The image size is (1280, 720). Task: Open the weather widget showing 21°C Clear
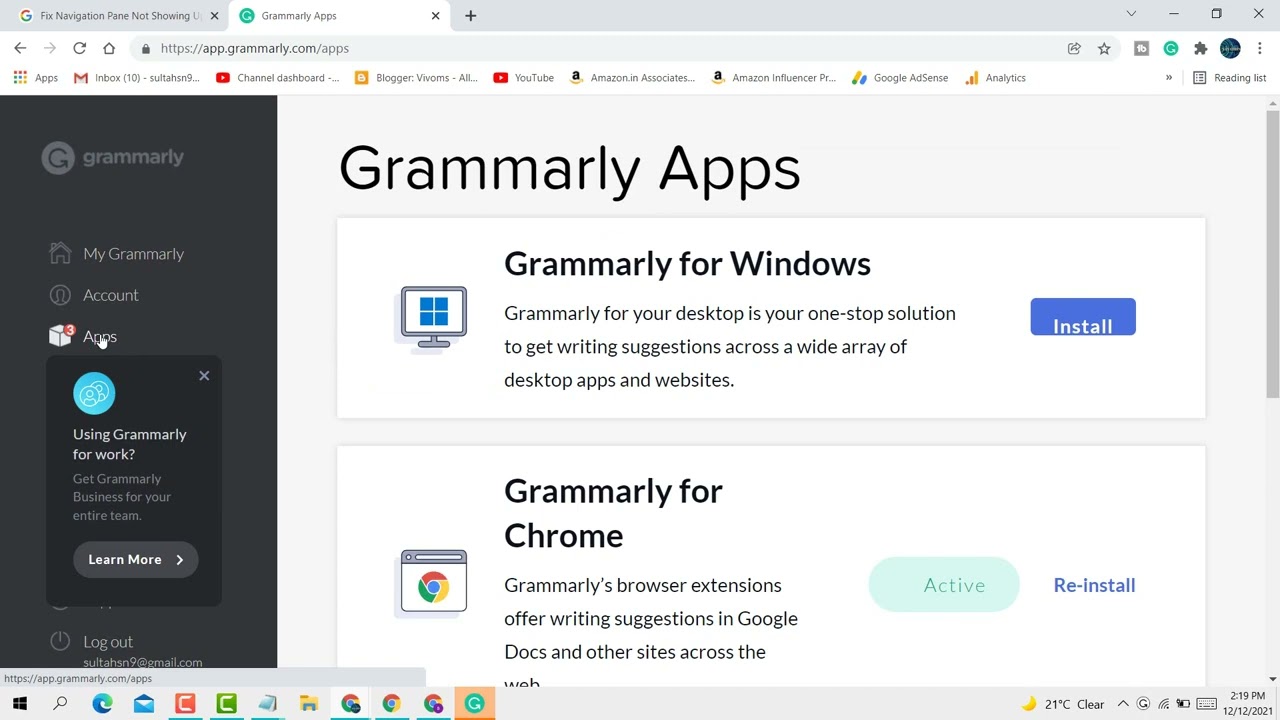click(1062, 704)
